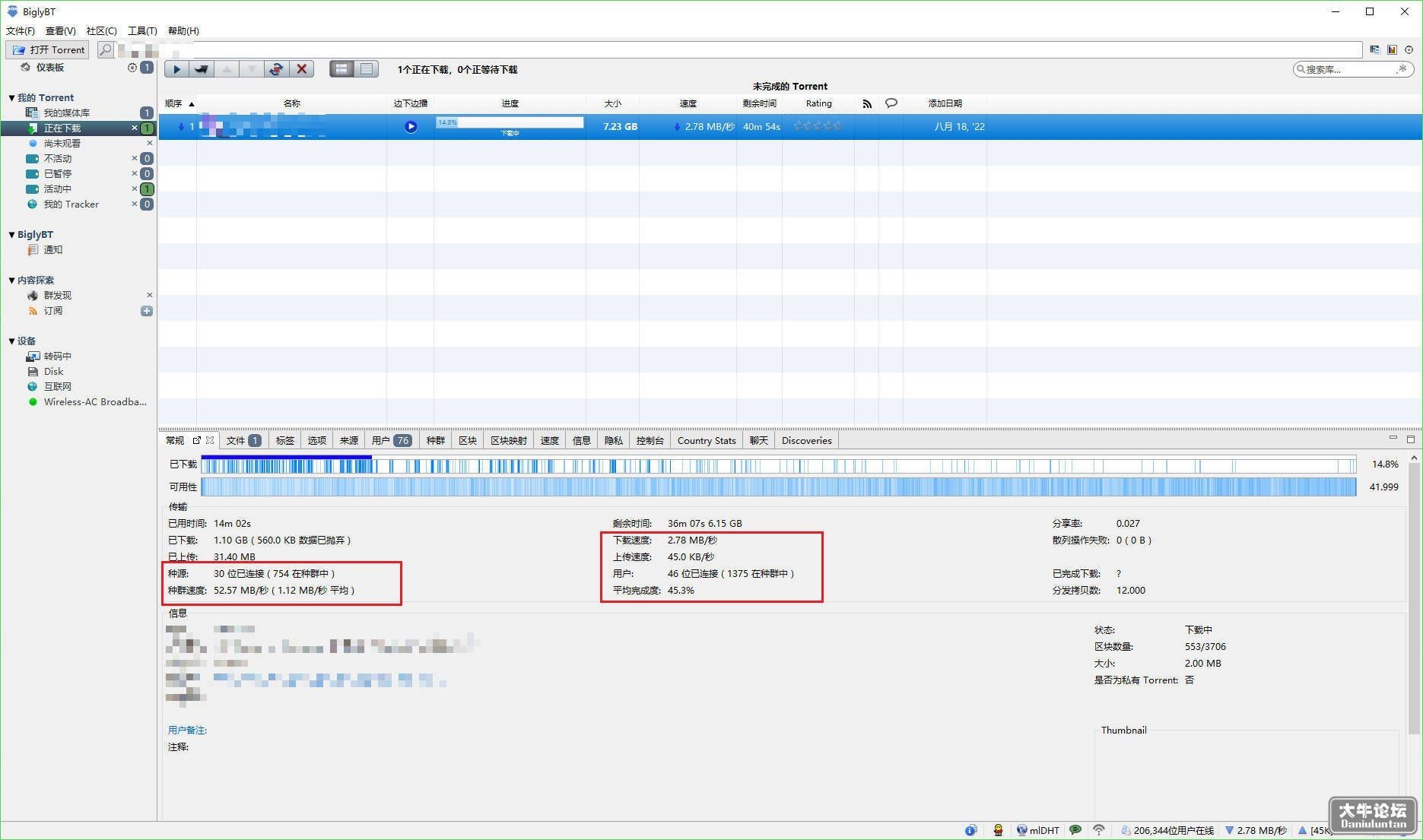This screenshot has height=840, width=1423.
Task: Click the magnifier search icon beside 打开 Torrent
Action: [106, 49]
